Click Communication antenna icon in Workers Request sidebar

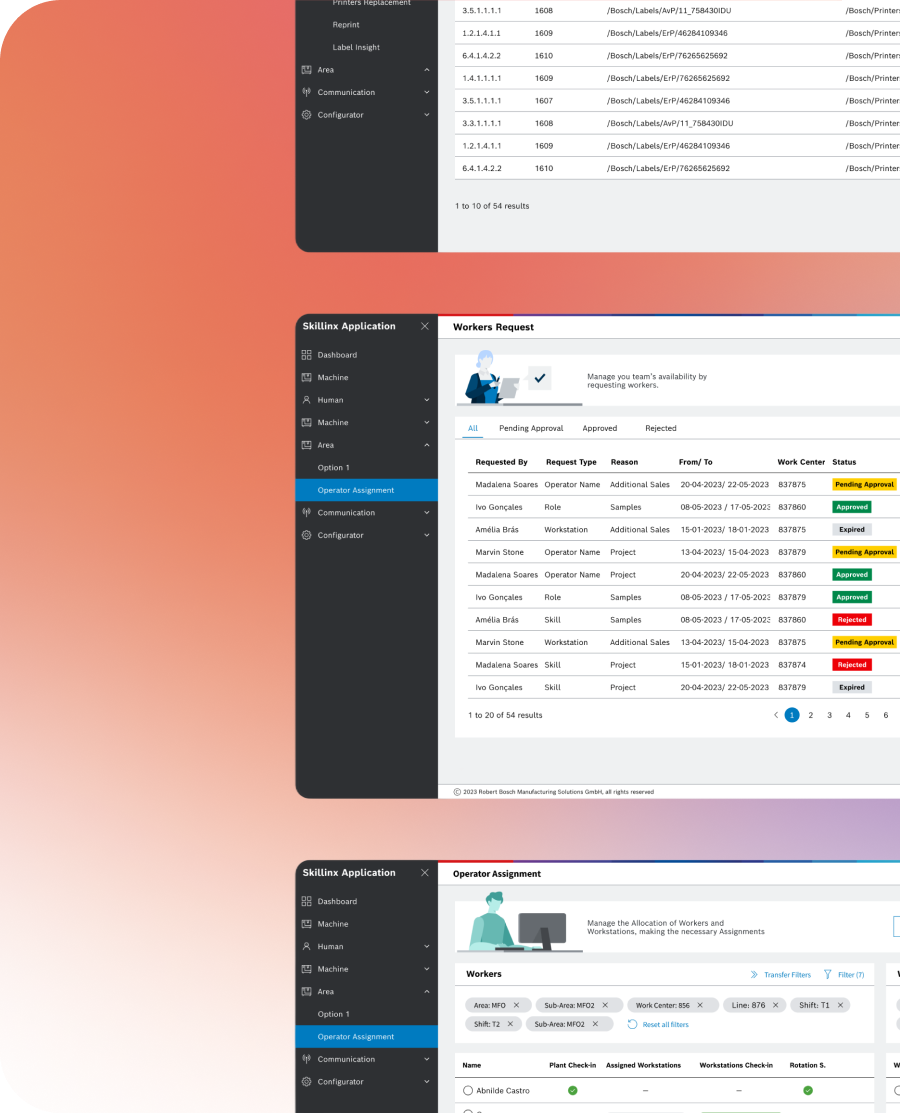click(x=307, y=512)
